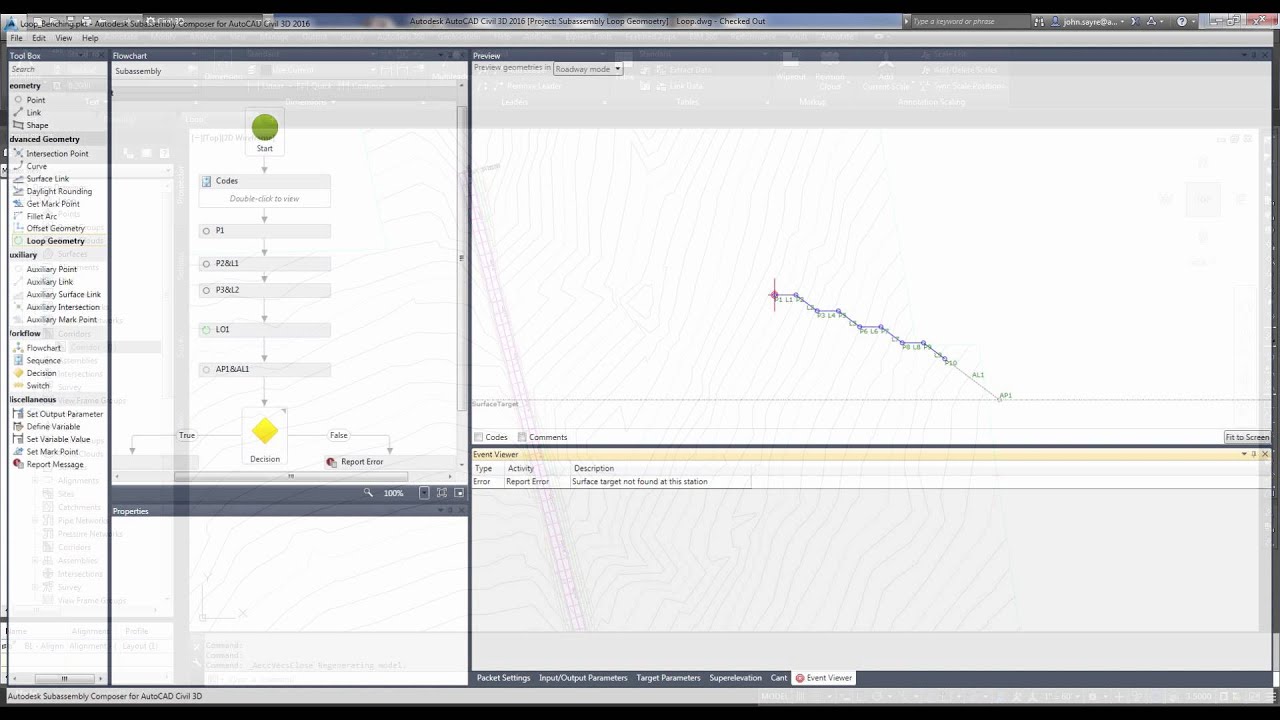1280x720 pixels.
Task: Select the Start node in flowchart
Action: coord(265,133)
